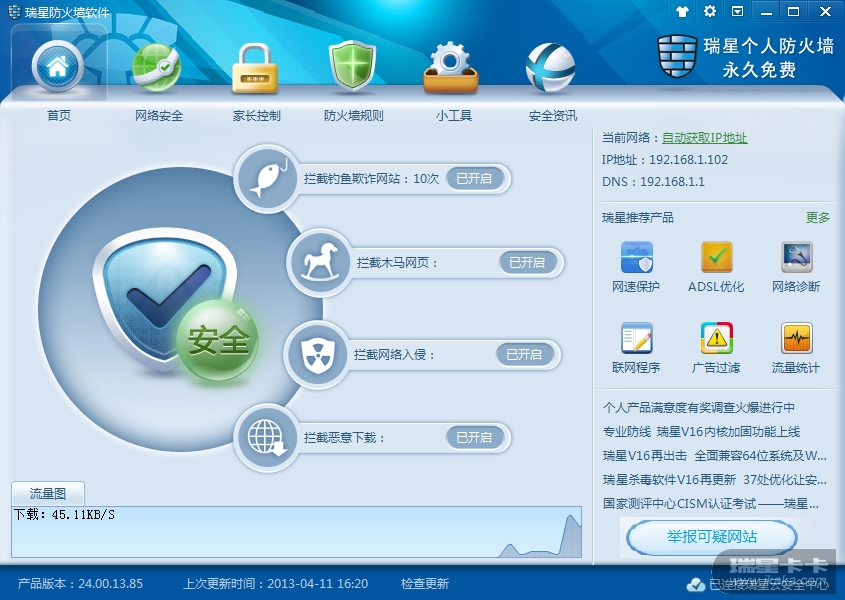
Task: Open the 安全资讯 globe icon
Action: tap(550, 68)
